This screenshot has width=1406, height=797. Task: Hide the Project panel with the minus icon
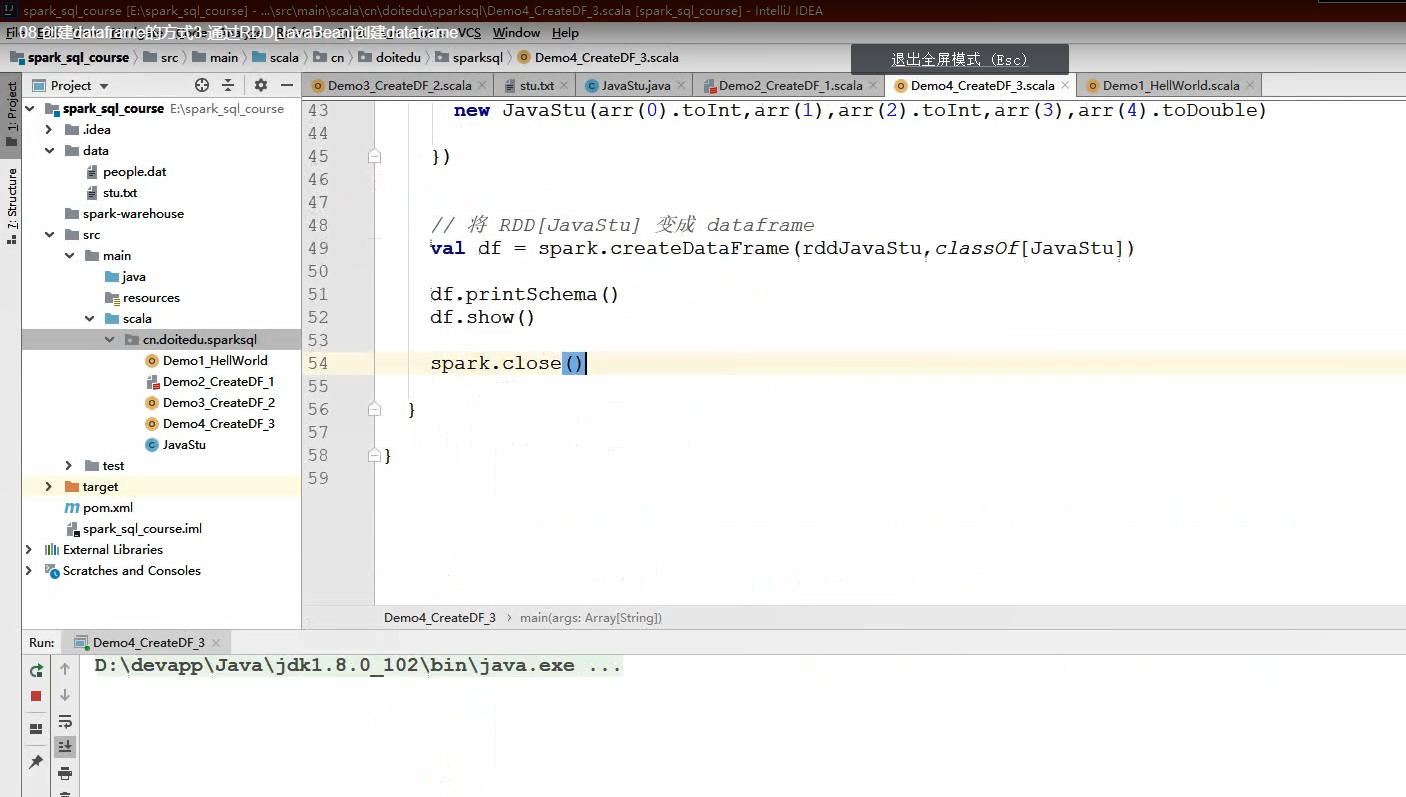point(287,85)
